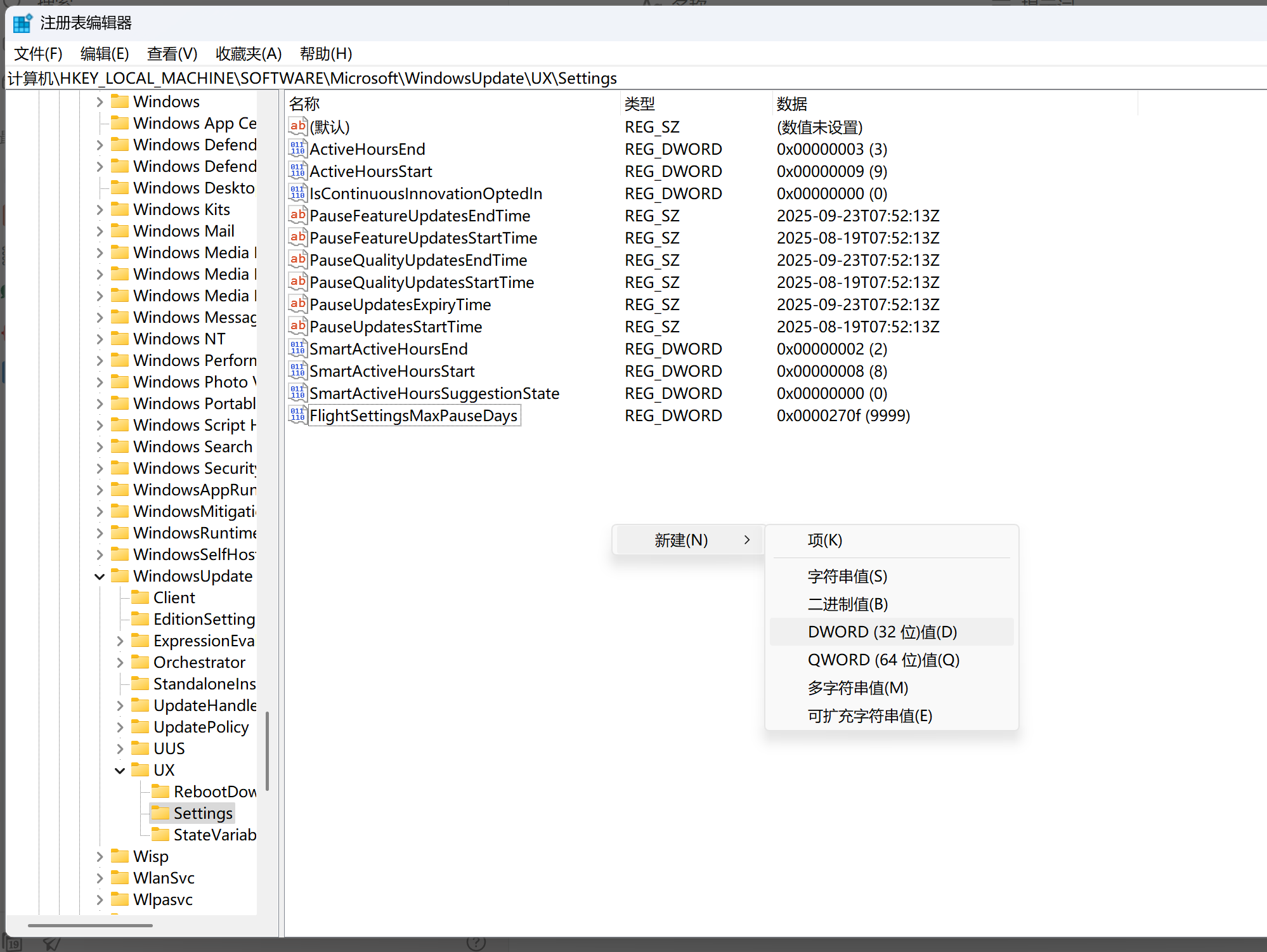Screen dimensions: 1267x952
Task: Open the 文件(F) menu
Action: pyautogui.click(x=38, y=54)
